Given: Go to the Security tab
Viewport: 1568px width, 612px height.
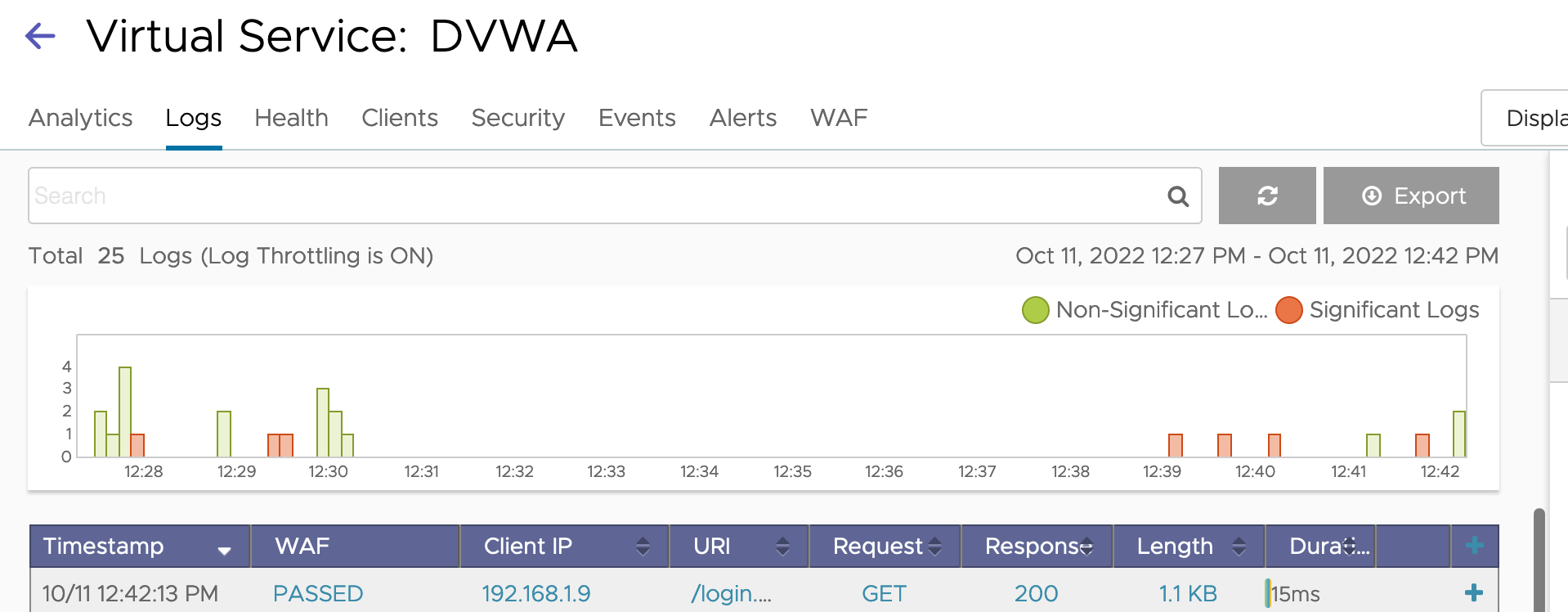Looking at the screenshot, I should point(517,118).
